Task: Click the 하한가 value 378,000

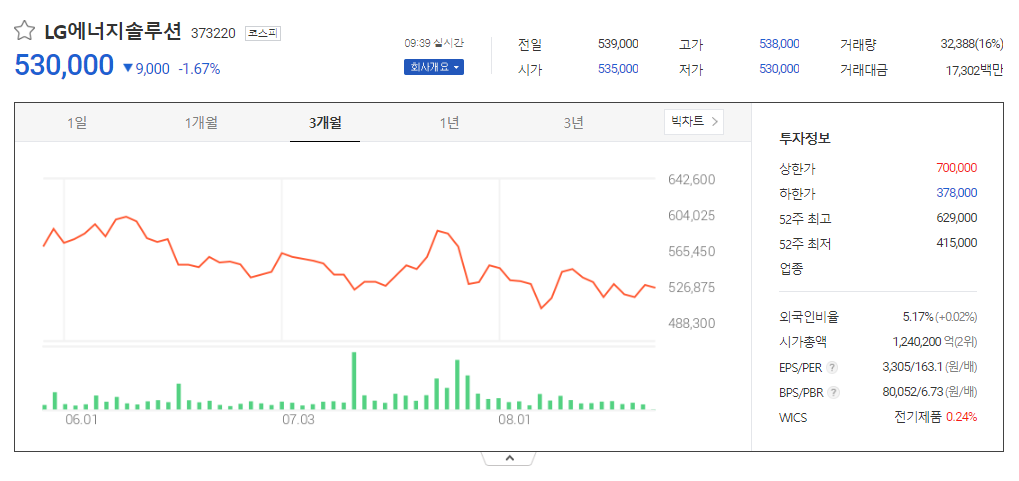Action: click(x=957, y=192)
